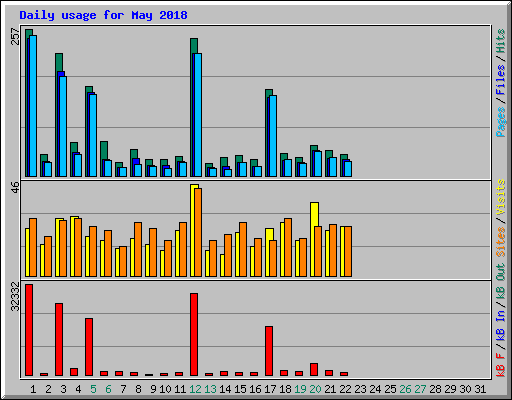
Task: Click the day 12 green hits bar
Action: coord(194,45)
